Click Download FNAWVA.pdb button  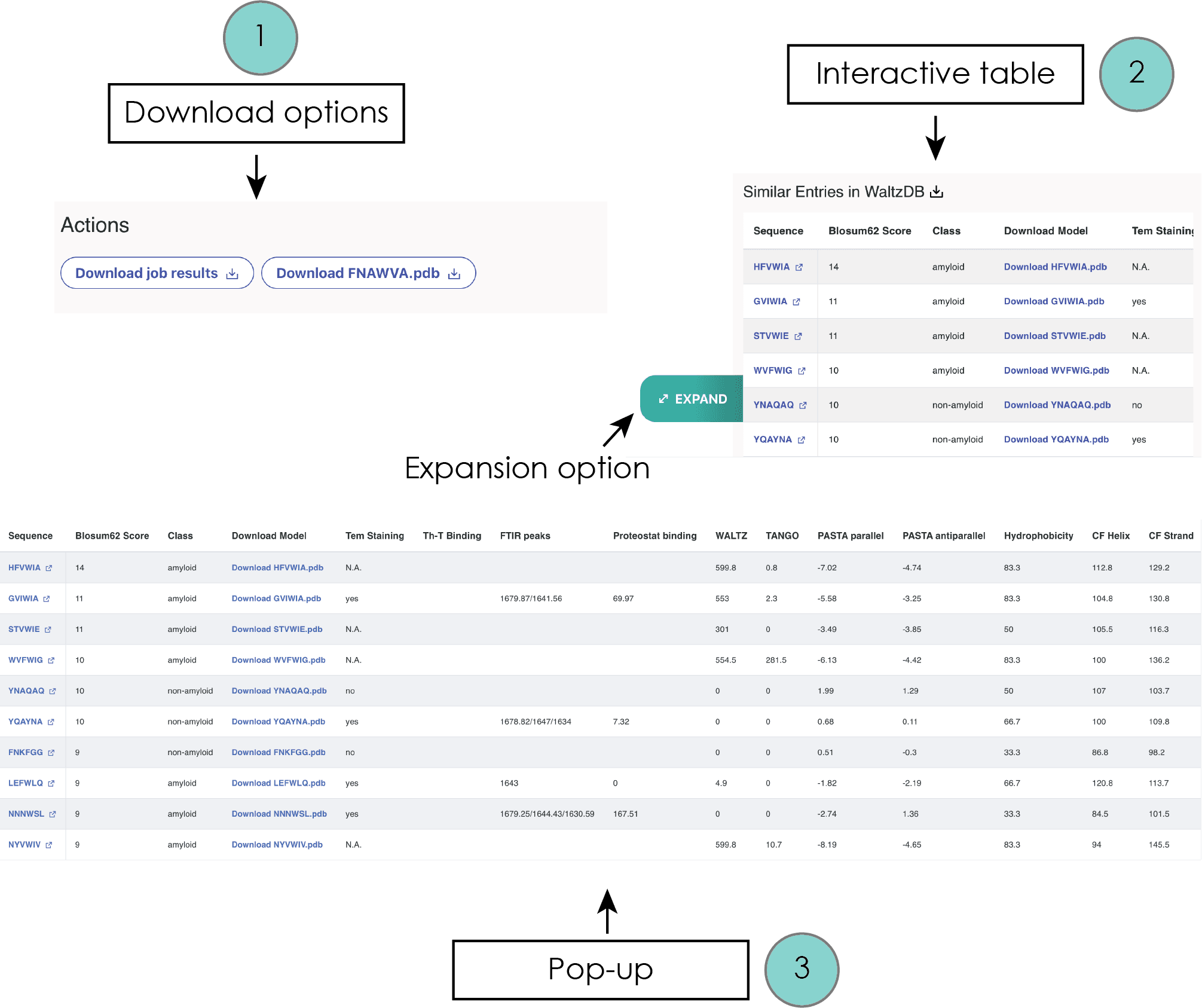point(369,273)
